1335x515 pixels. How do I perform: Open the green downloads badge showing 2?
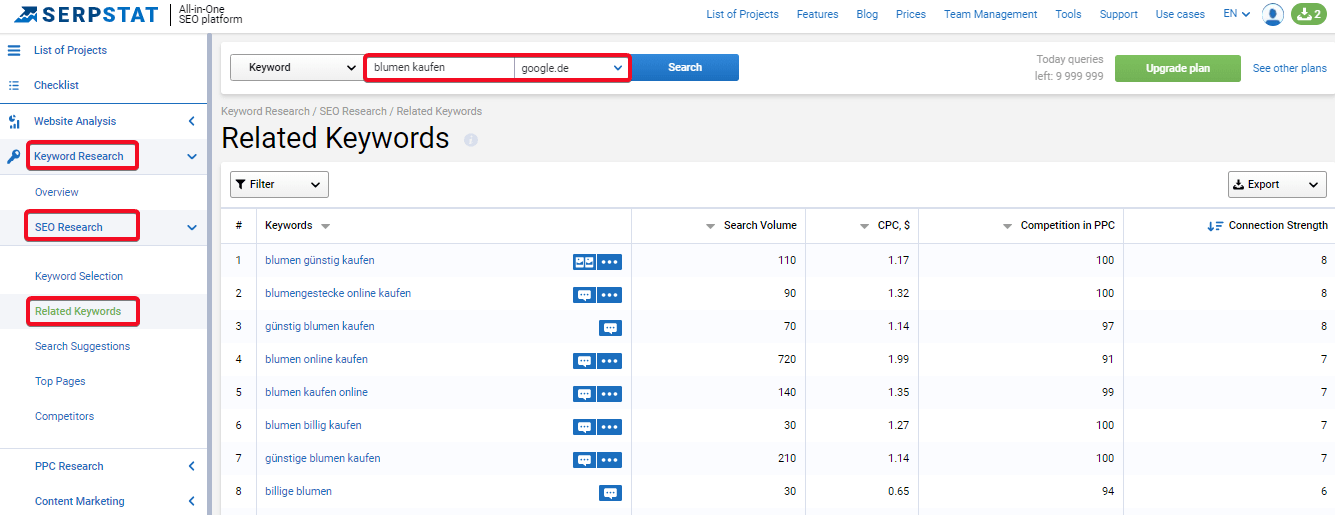(1309, 14)
